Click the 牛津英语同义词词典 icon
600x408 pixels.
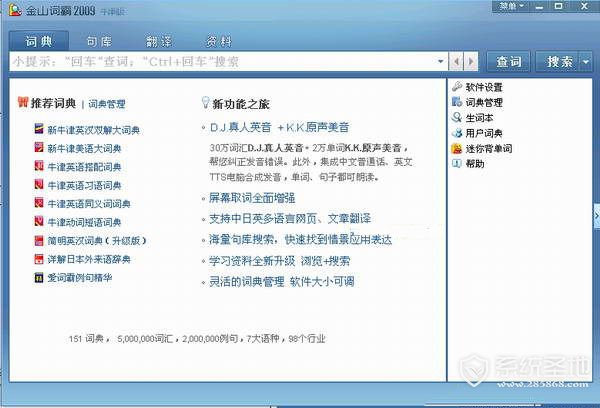tap(39, 202)
